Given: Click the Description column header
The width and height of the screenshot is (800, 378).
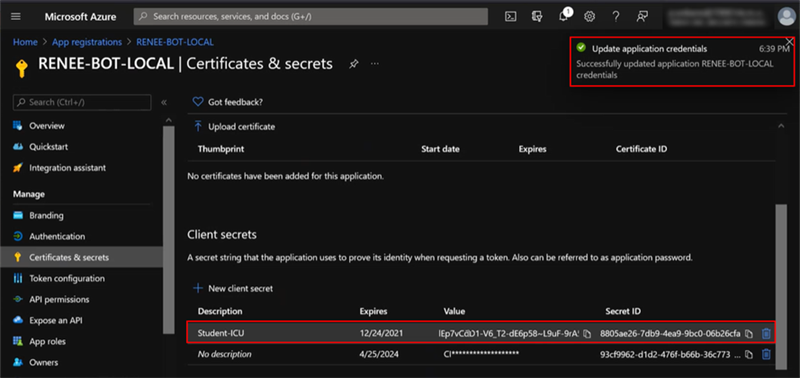Looking at the screenshot, I should (x=220, y=311).
